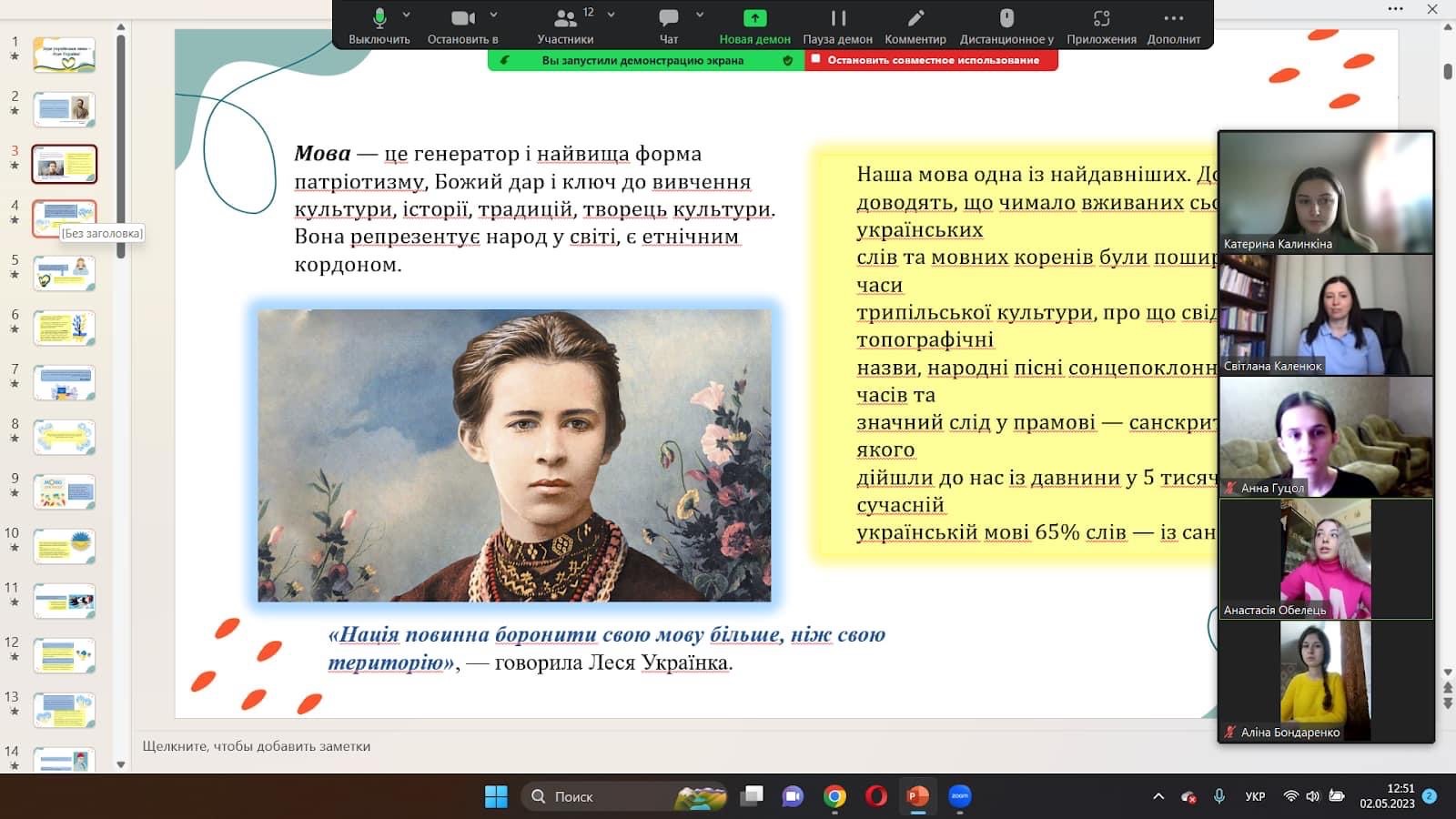This screenshot has height=819, width=1456.
Task: Select slide 10 thumbnail
Action: click(65, 546)
